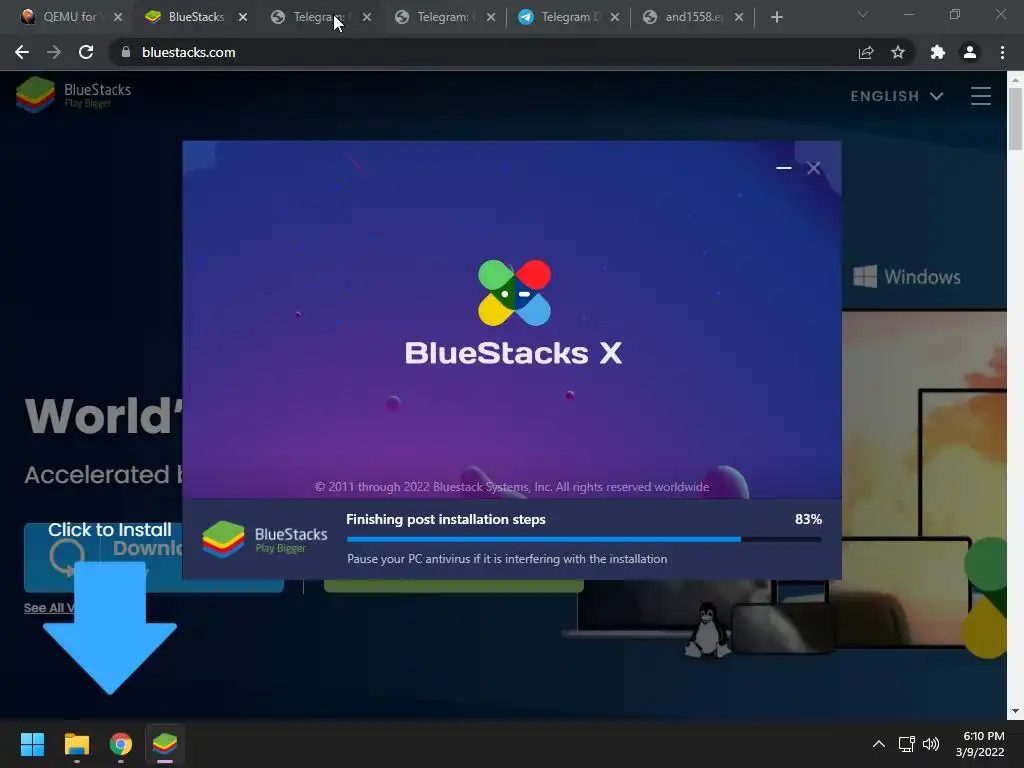Image resolution: width=1024 pixels, height=768 pixels.
Task: Go forward in browser history
Action: coord(54,52)
